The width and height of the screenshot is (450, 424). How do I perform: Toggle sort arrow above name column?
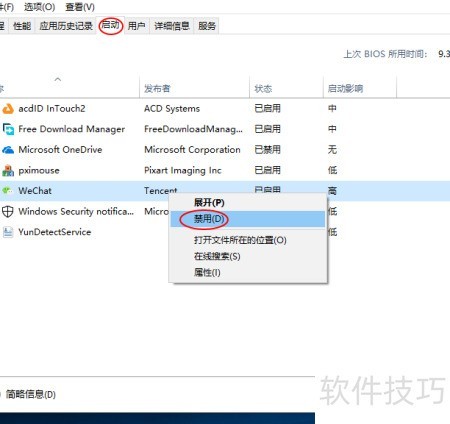(58, 79)
